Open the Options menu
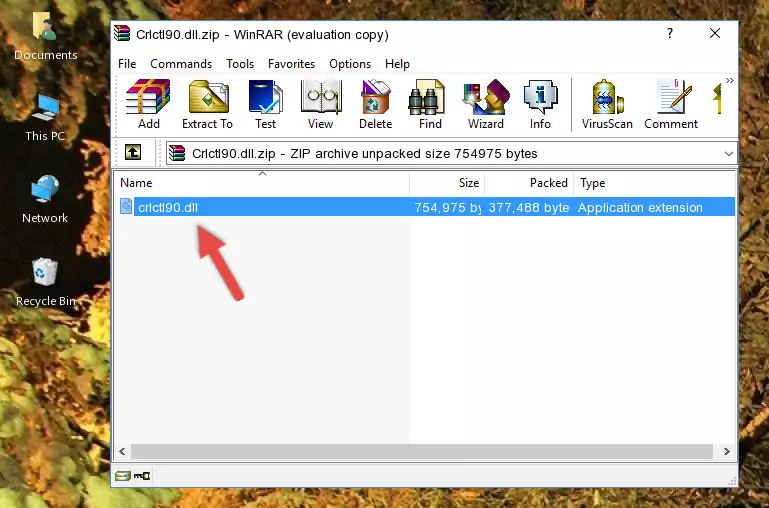The height and width of the screenshot is (508, 769). pyautogui.click(x=350, y=64)
